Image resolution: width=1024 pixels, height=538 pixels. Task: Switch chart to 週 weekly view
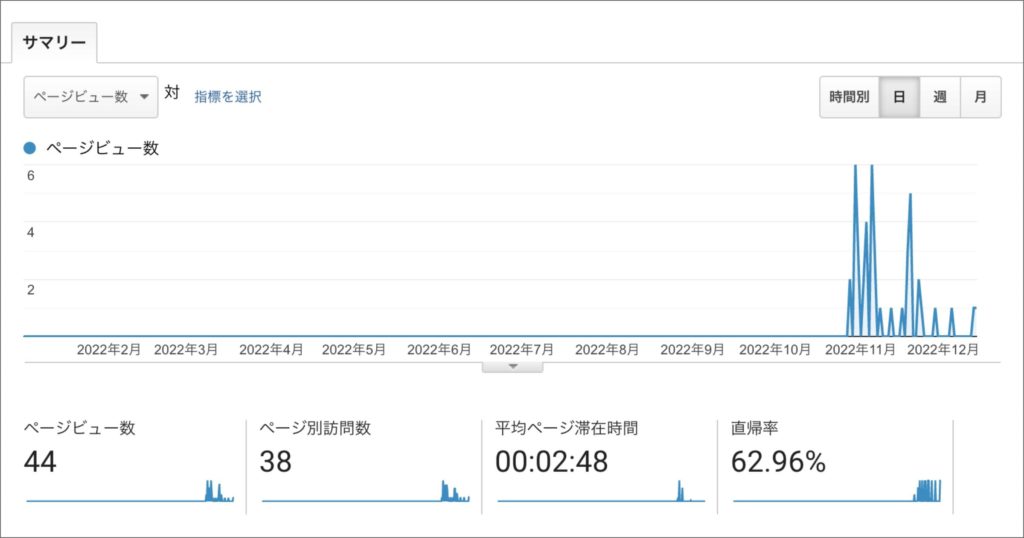(940, 97)
